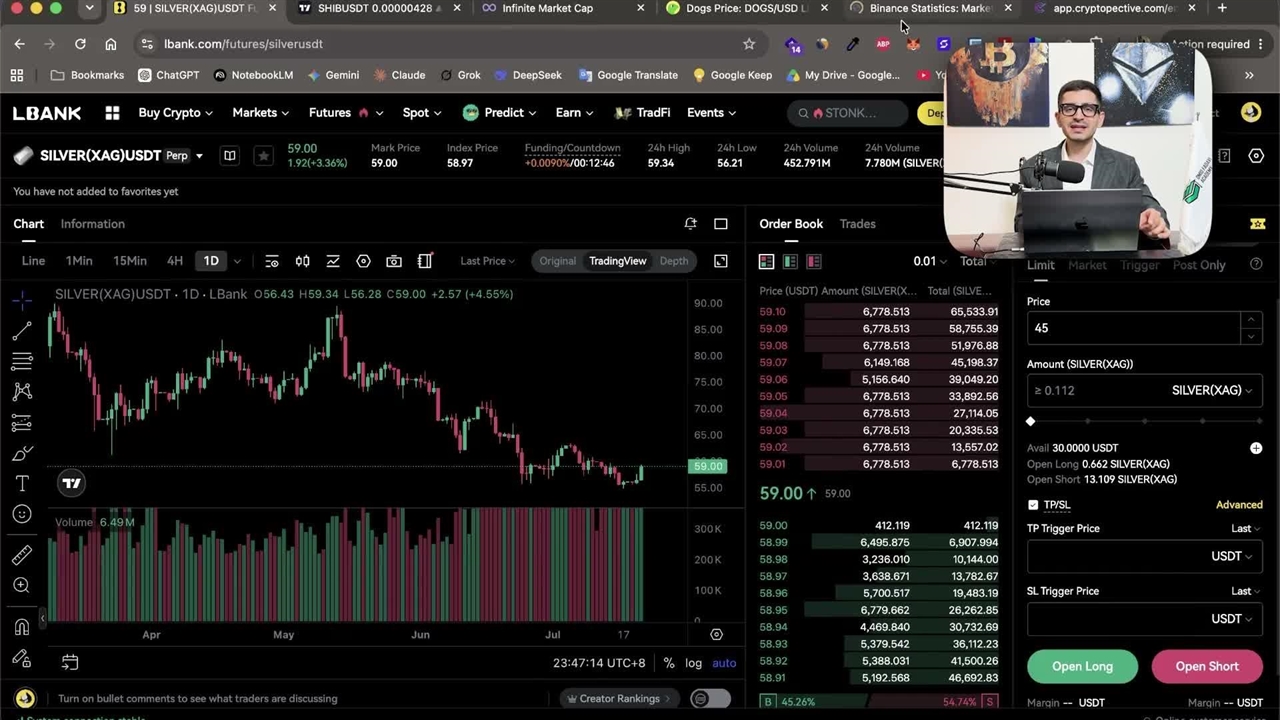This screenshot has height=720, width=1280.
Task: Open the LBank apps grid menu
Action: (112, 113)
